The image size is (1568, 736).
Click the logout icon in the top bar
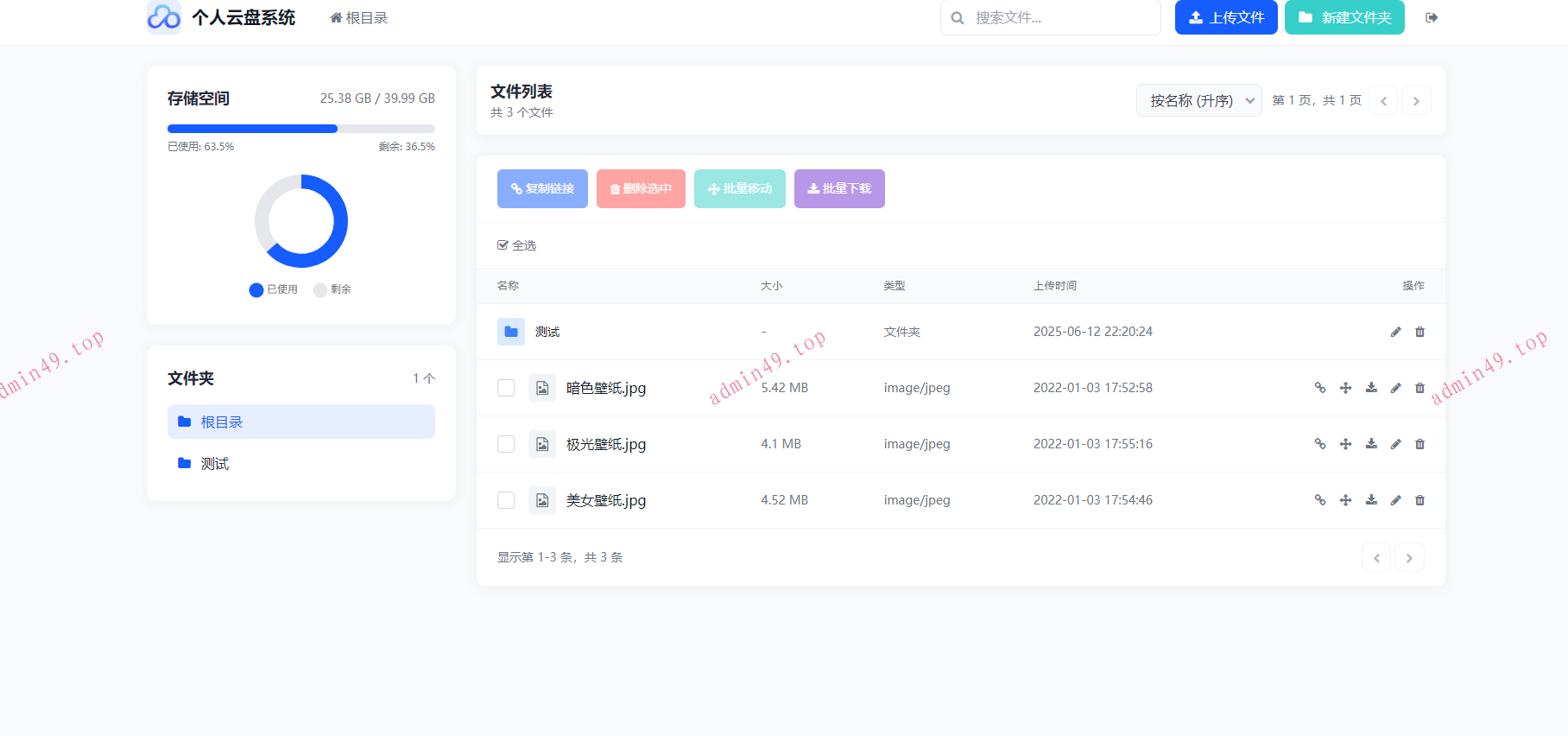pyautogui.click(x=1432, y=17)
